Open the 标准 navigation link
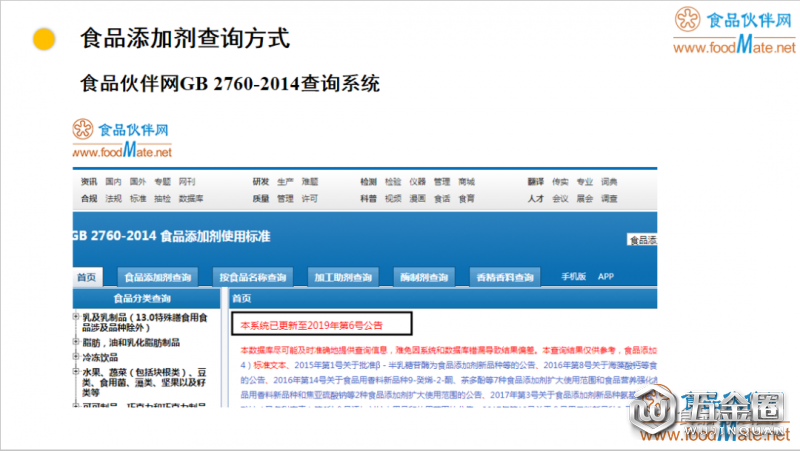The height and width of the screenshot is (451, 800). [138, 198]
